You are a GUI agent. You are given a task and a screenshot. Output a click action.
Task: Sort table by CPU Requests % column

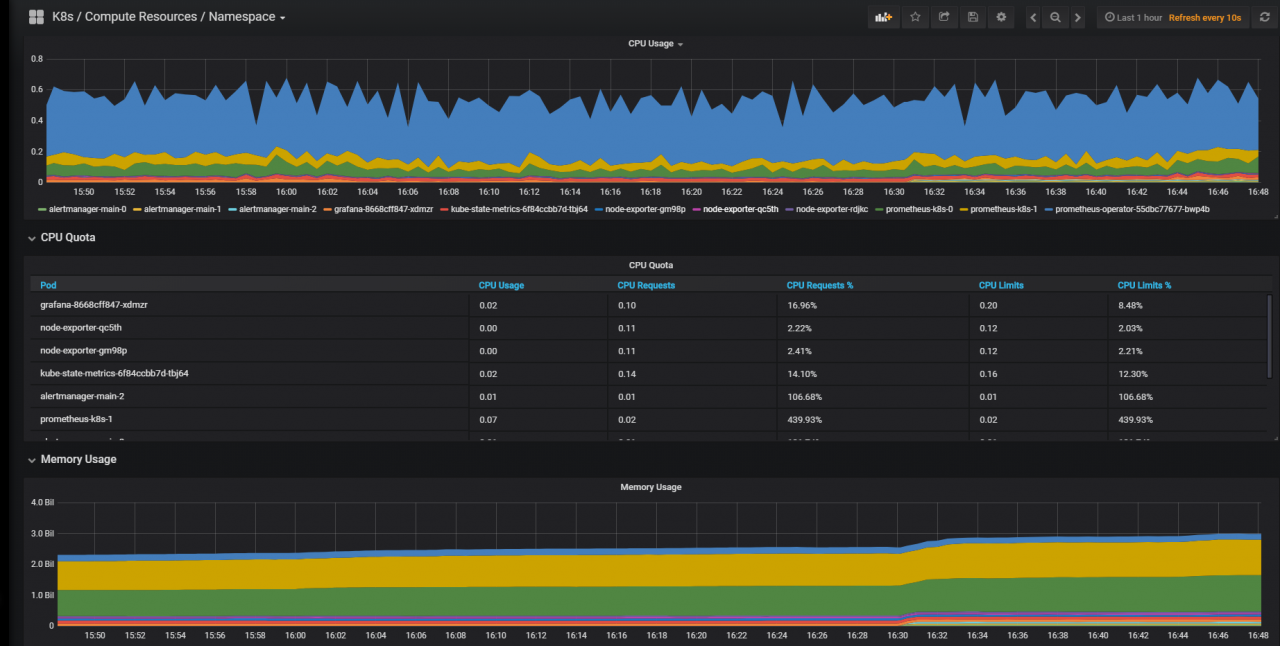point(819,285)
